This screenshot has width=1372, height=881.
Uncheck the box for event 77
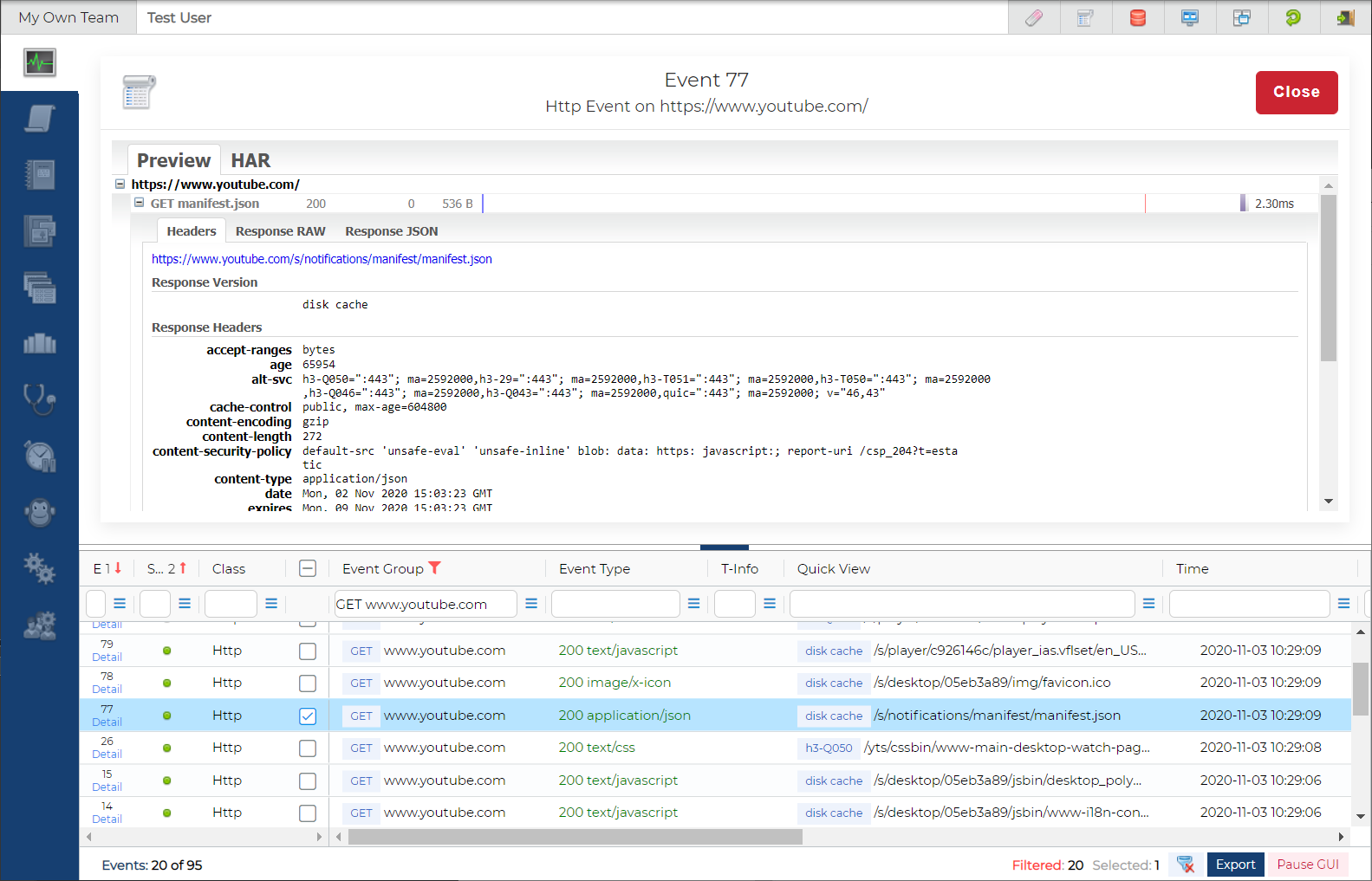[308, 716]
